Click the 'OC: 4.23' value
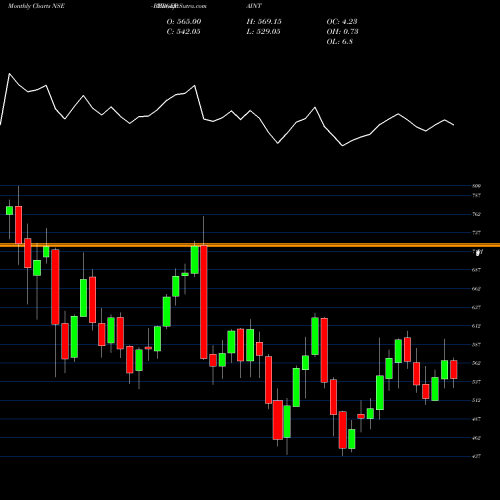Screen dimensions: 500x500 (x=342, y=21)
